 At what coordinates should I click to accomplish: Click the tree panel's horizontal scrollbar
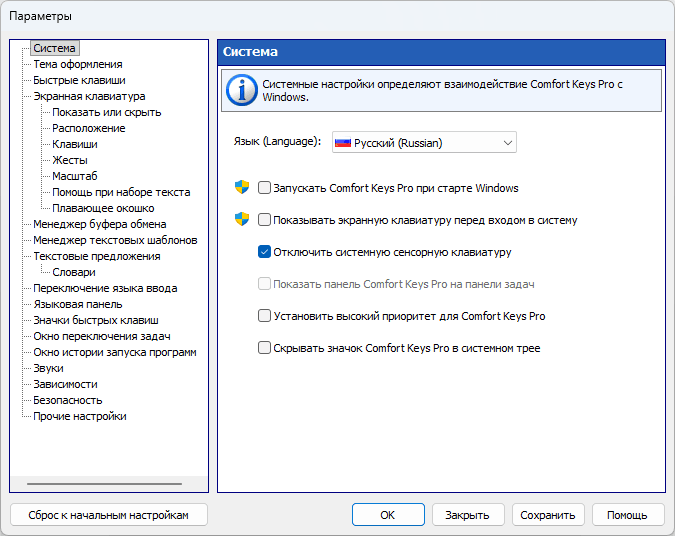coord(104,484)
